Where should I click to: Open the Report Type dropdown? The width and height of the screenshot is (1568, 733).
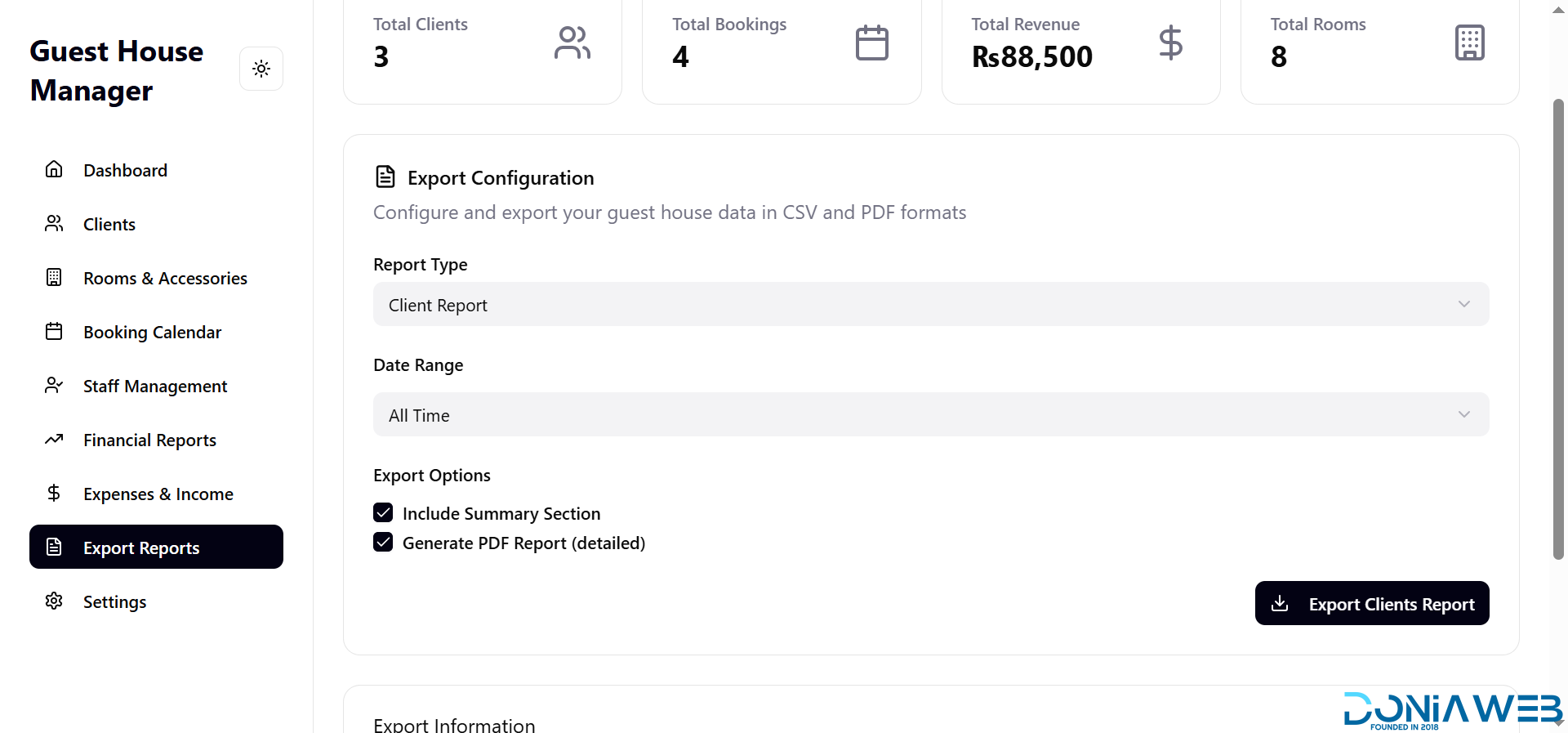coord(930,304)
